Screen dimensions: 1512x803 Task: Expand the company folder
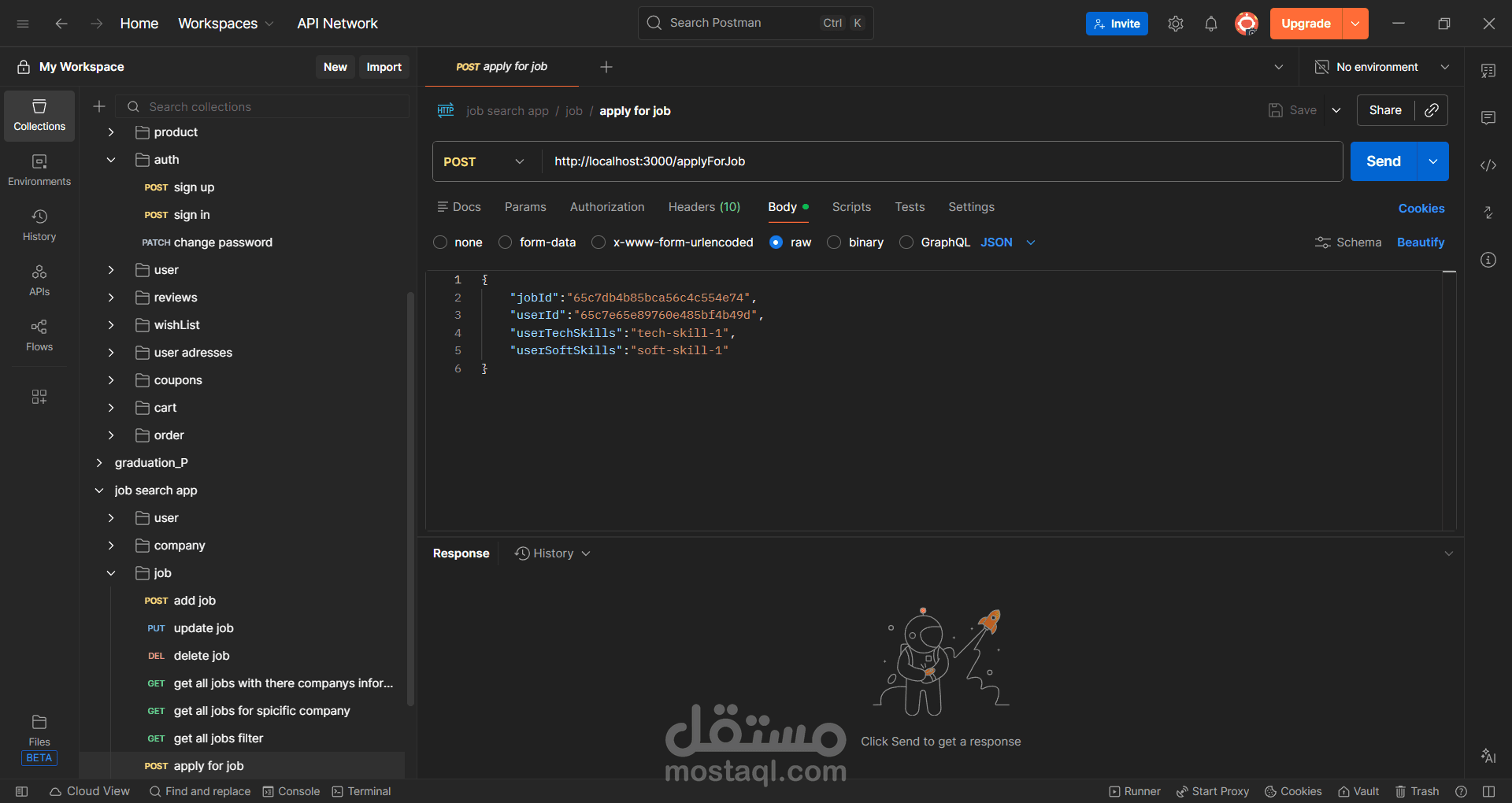(x=111, y=546)
